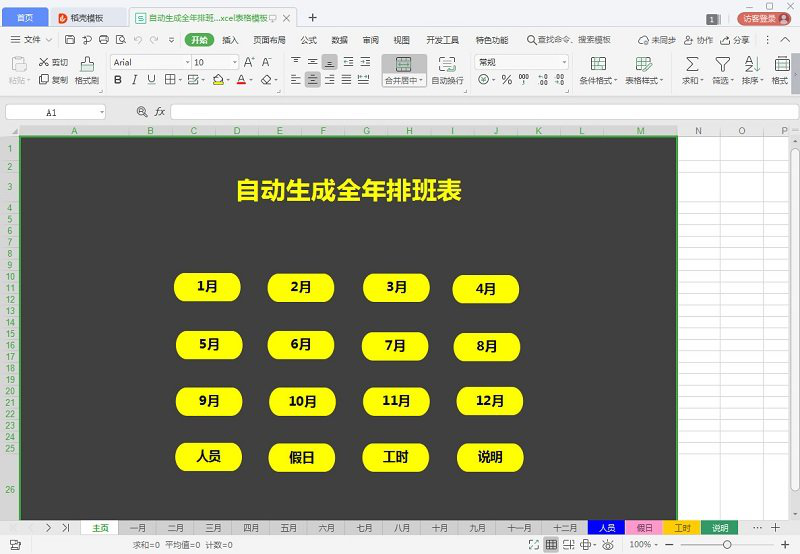This screenshot has height=554, width=800.
Task: Click the yellow 假日 button
Action: pos(302,458)
